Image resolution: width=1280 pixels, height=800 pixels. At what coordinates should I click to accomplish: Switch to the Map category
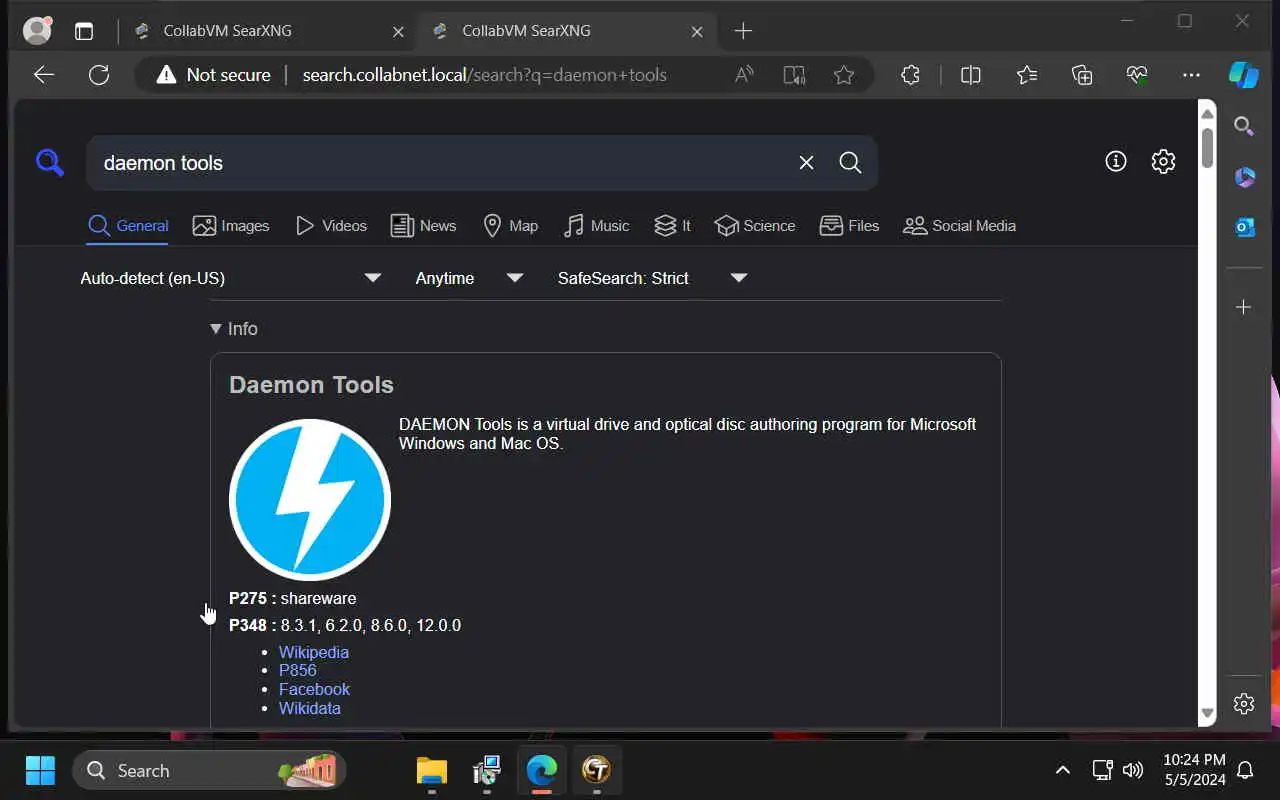(510, 226)
